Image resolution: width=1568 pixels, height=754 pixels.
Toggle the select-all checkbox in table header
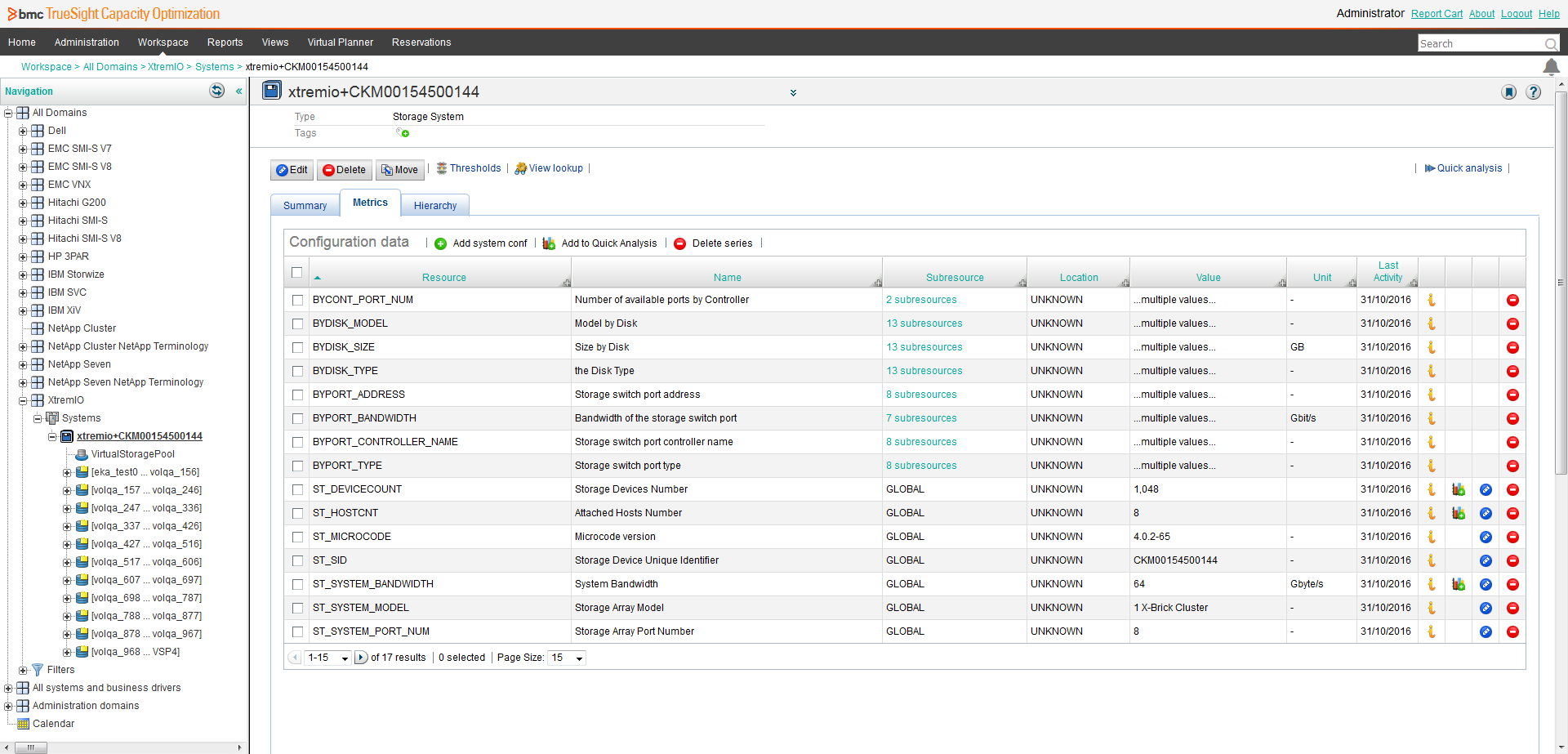297,273
